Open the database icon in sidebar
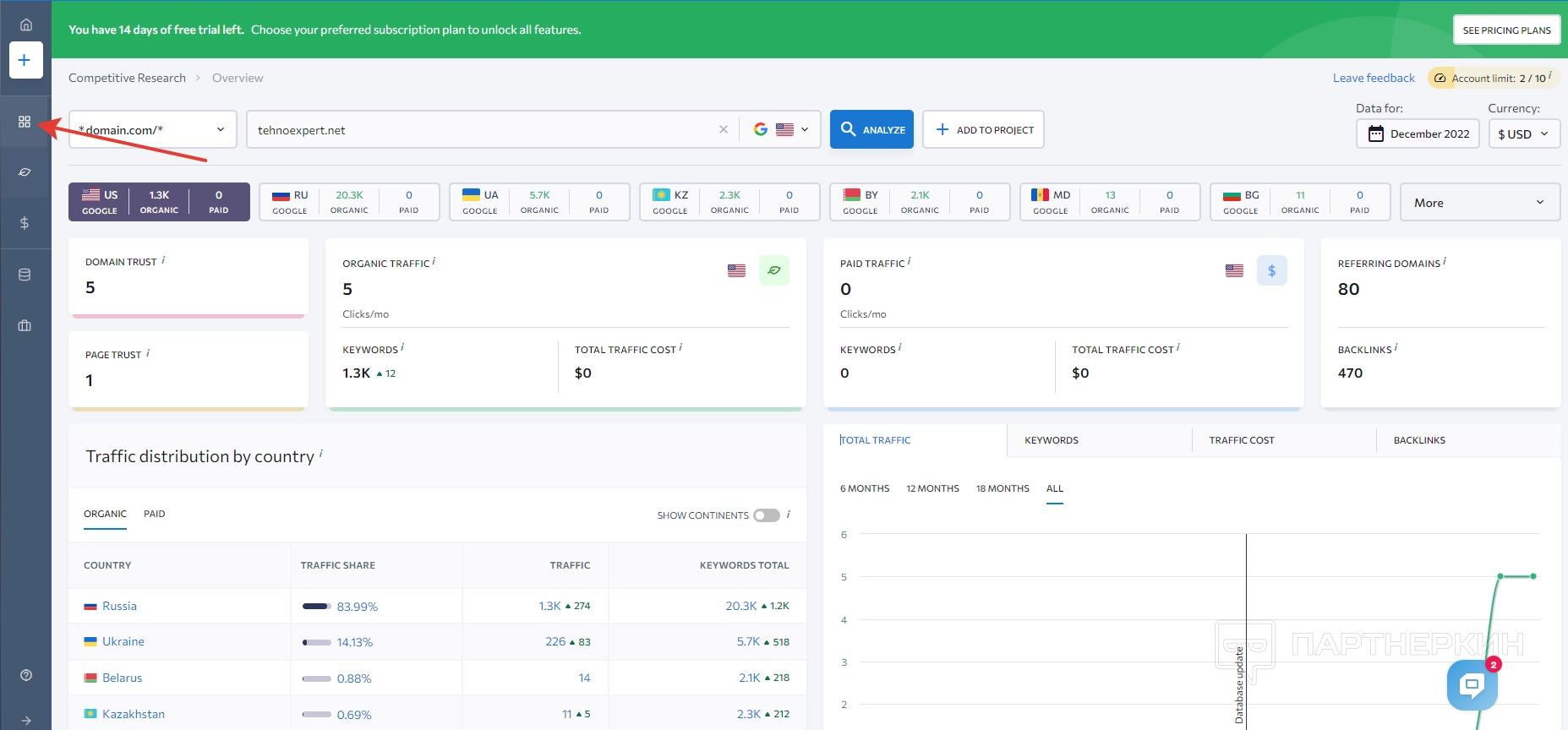This screenshot has width=1568, height=730. [25, 275]
